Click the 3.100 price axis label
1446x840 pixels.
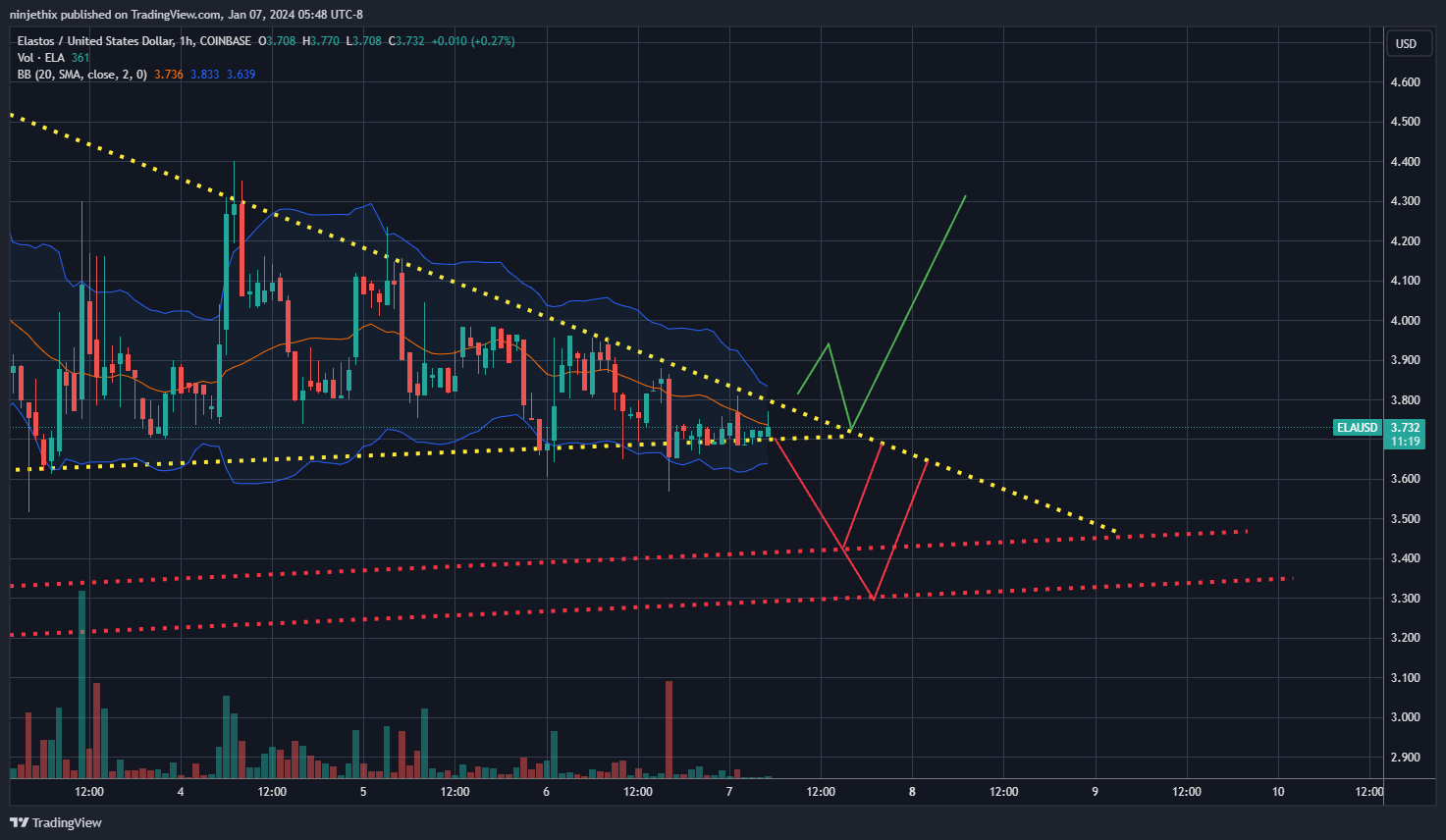(1405, 678)
